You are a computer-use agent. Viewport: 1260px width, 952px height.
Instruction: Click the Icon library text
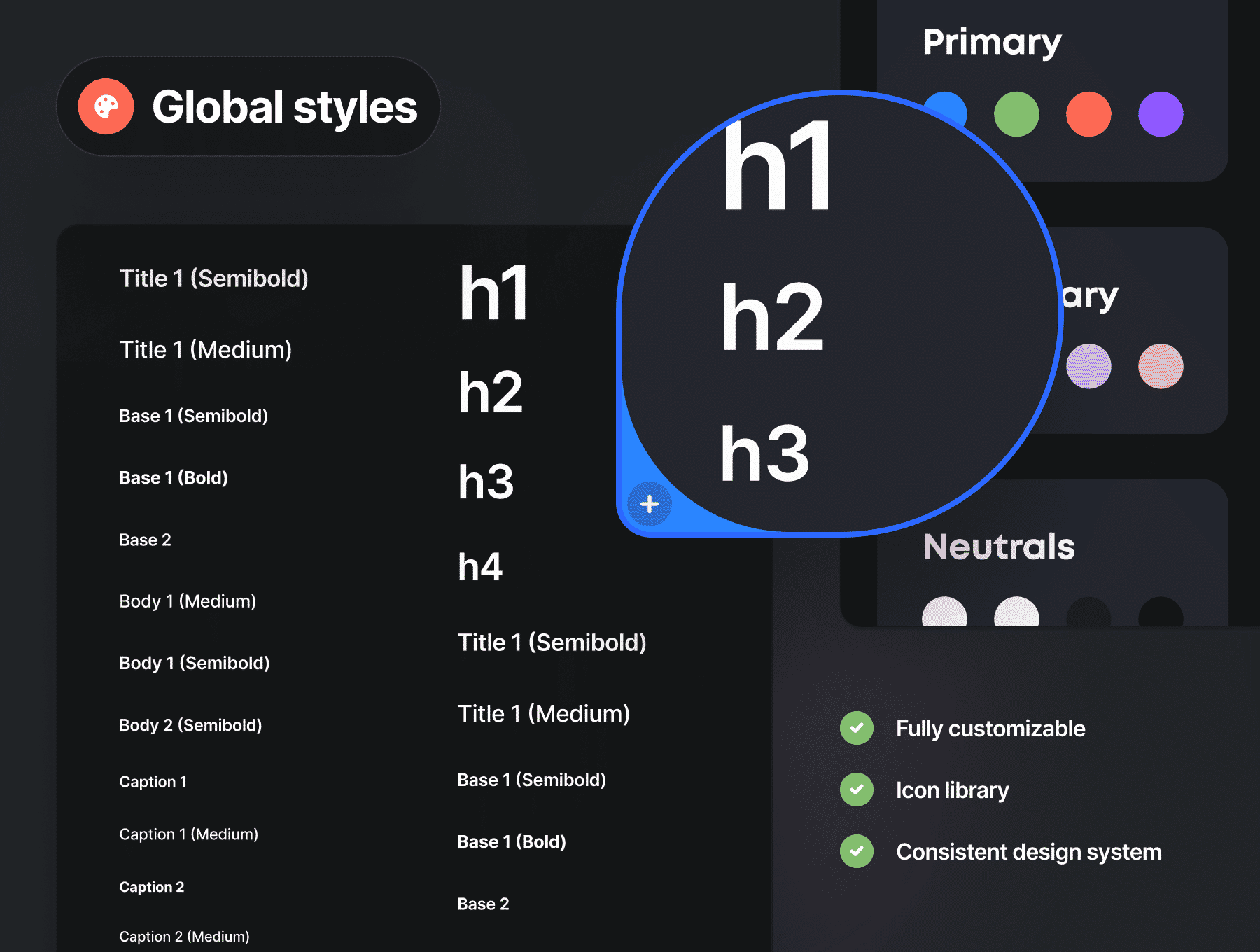click(x=953, y=790)
